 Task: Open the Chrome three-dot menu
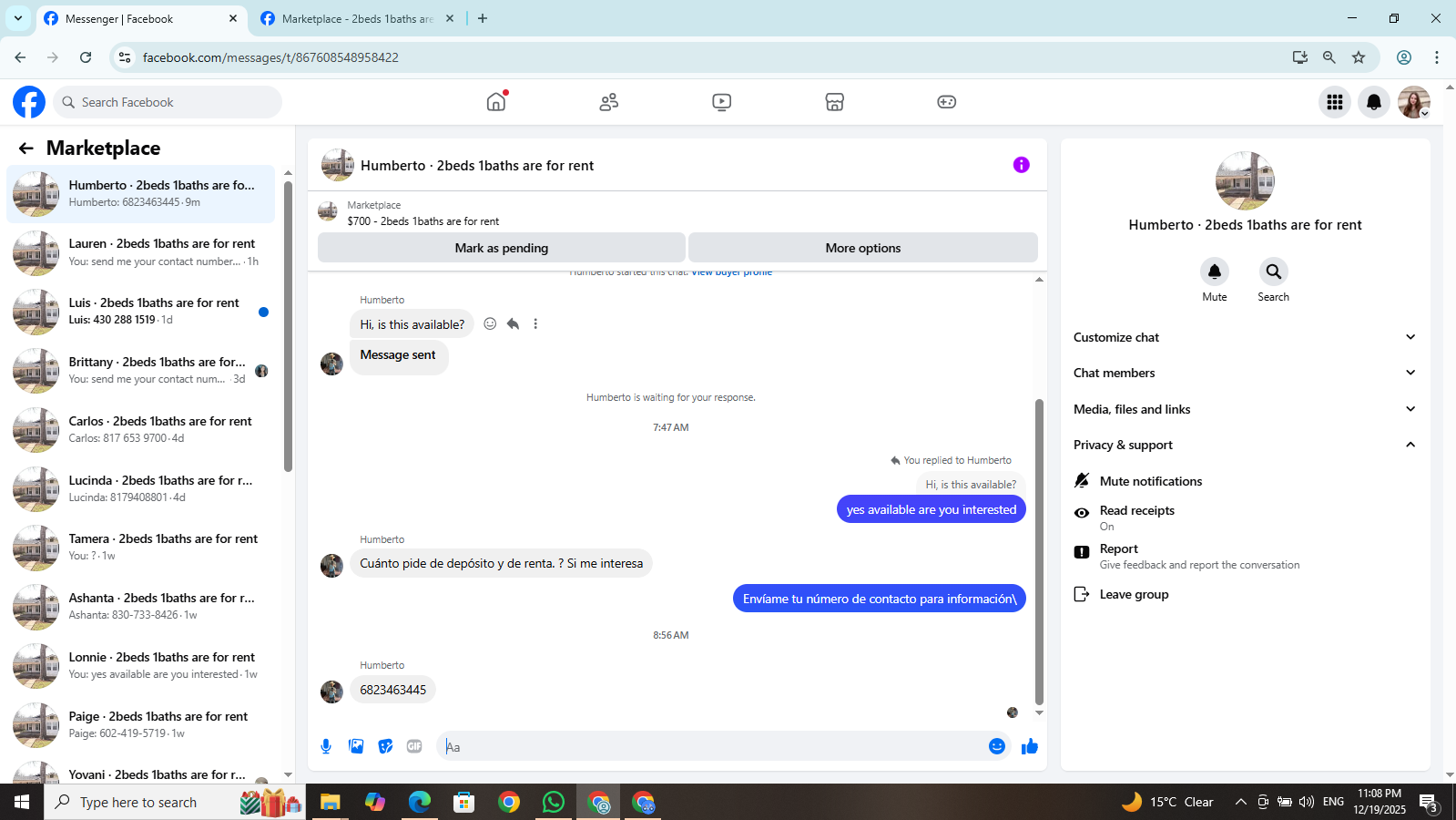(1437, 57)
